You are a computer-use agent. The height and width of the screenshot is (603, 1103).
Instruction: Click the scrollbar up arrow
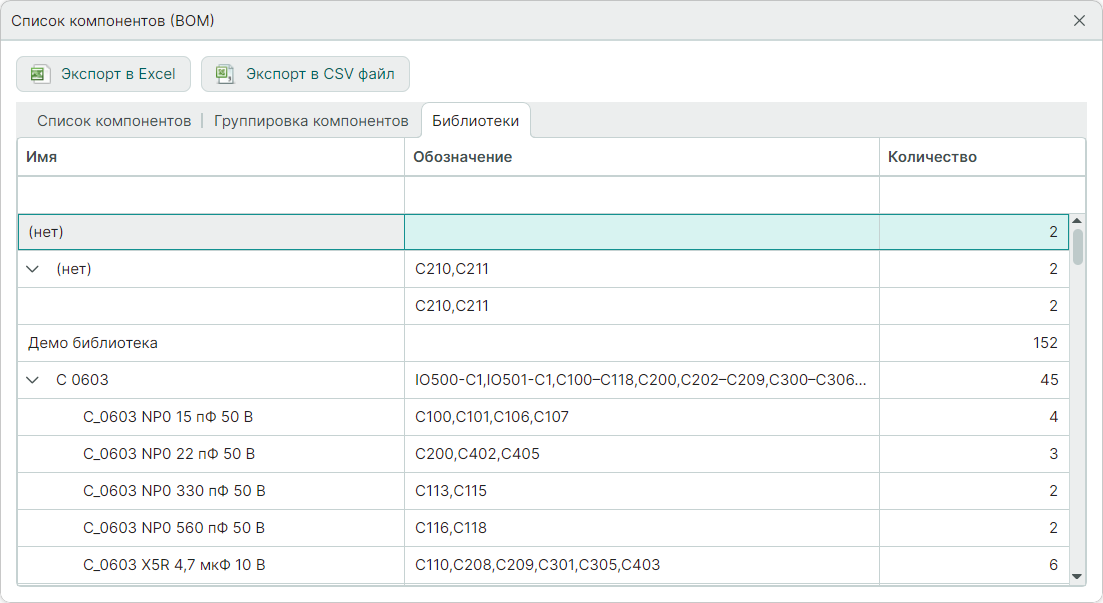coord(1077,221)
